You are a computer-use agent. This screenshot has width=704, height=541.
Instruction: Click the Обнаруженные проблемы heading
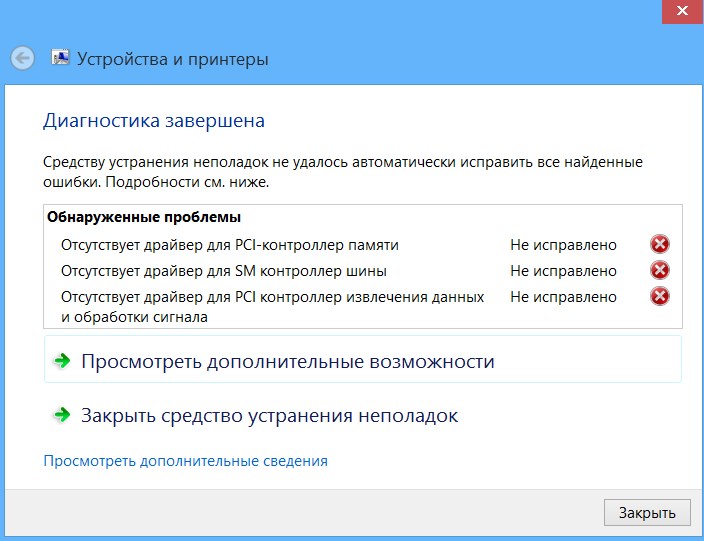tap(144, 217)
